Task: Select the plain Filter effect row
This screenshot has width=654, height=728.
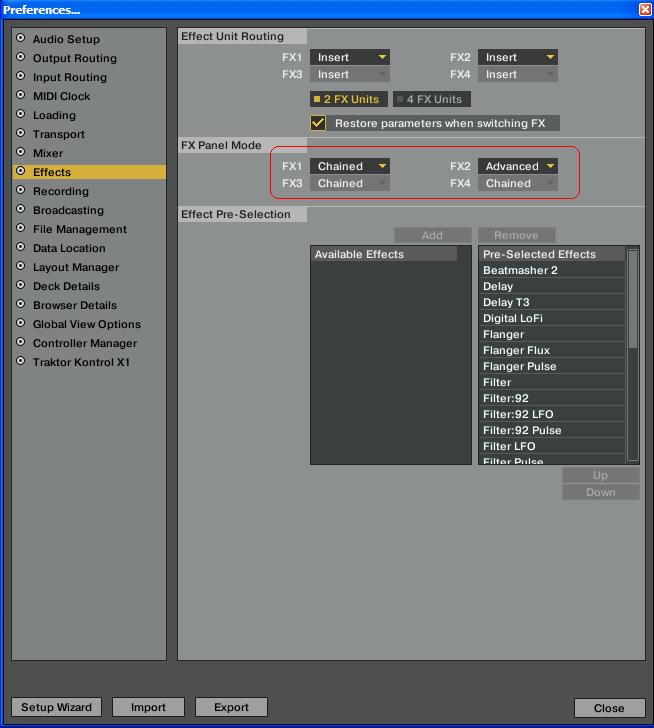Action: (x=551, y=383)
